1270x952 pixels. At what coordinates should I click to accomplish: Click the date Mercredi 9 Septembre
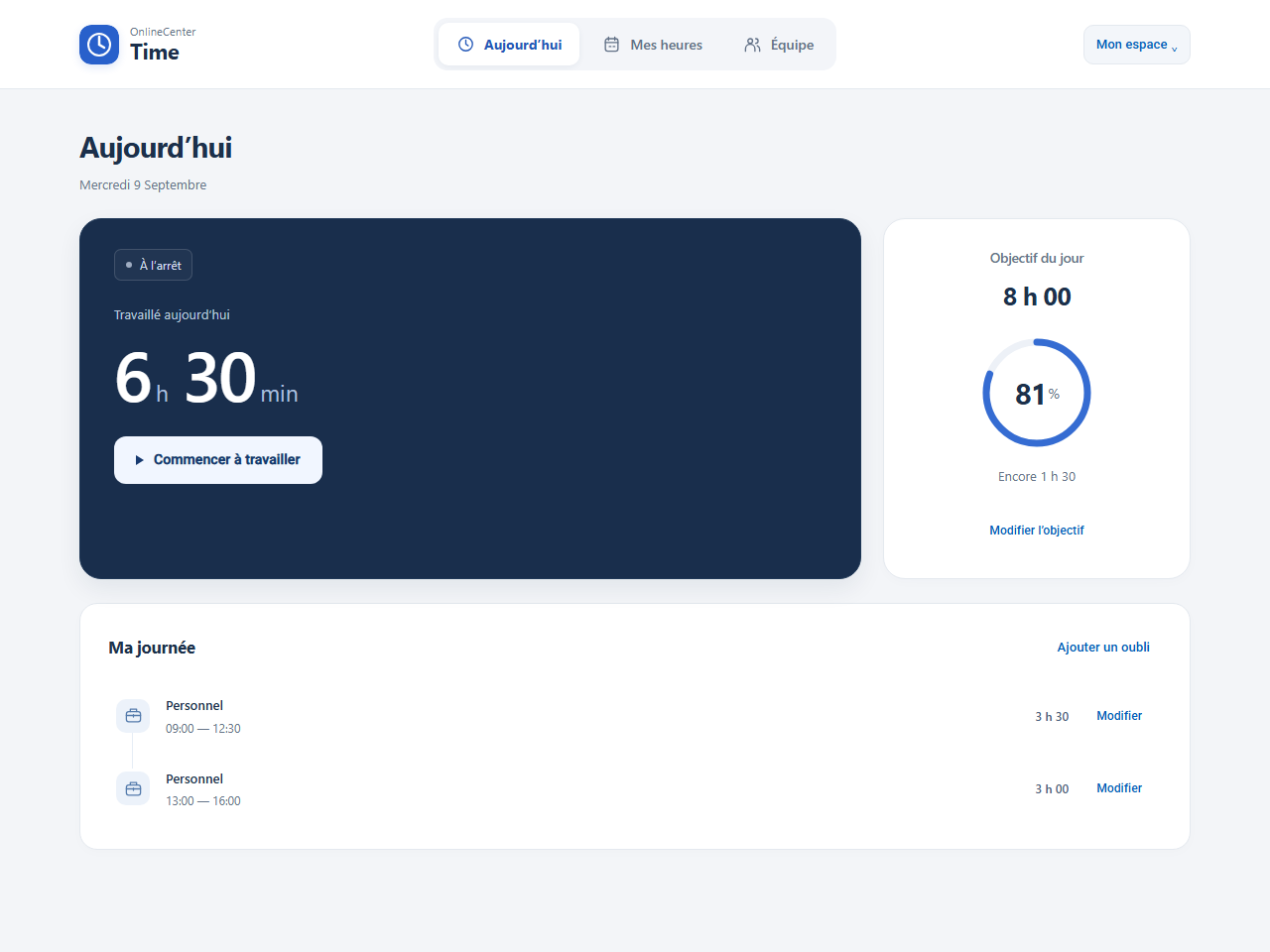click(x=143, y=185)
